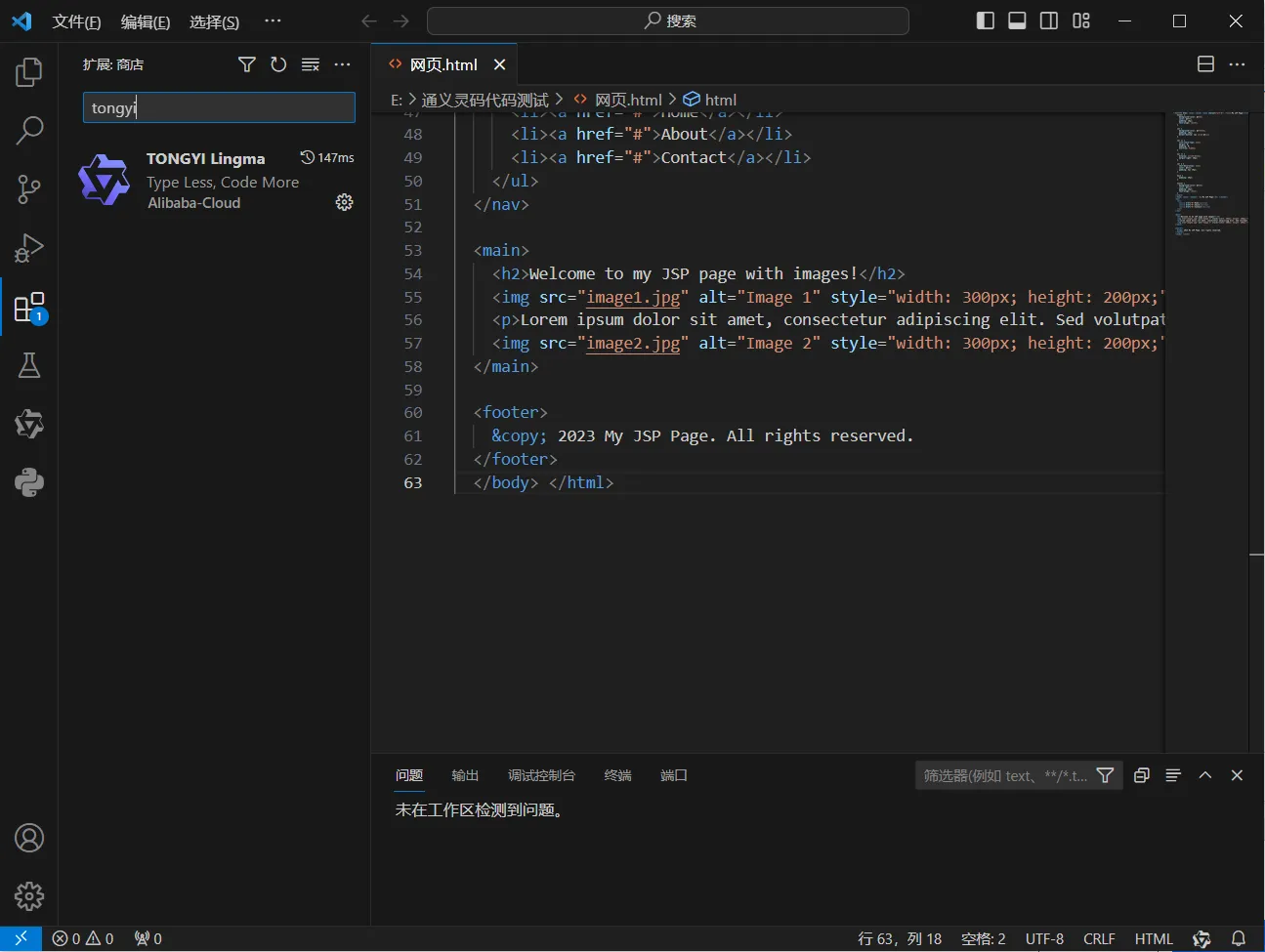Switch to the 调试控制台 panel tab
Screen dimensions: 1265x952
pyautogui.click(x=541, y=775)
